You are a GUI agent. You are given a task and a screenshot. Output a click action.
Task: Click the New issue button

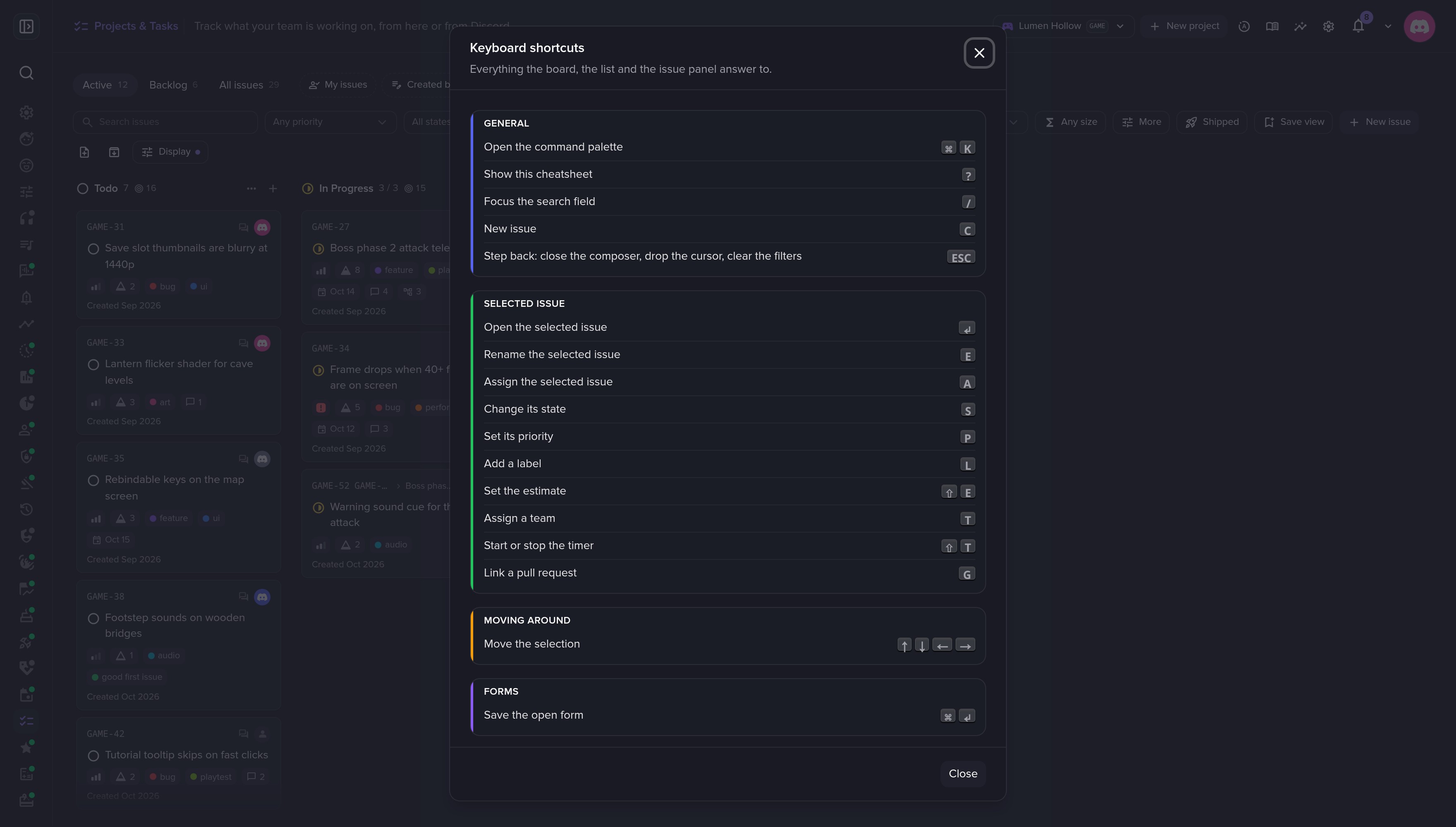click(1379, 122)
